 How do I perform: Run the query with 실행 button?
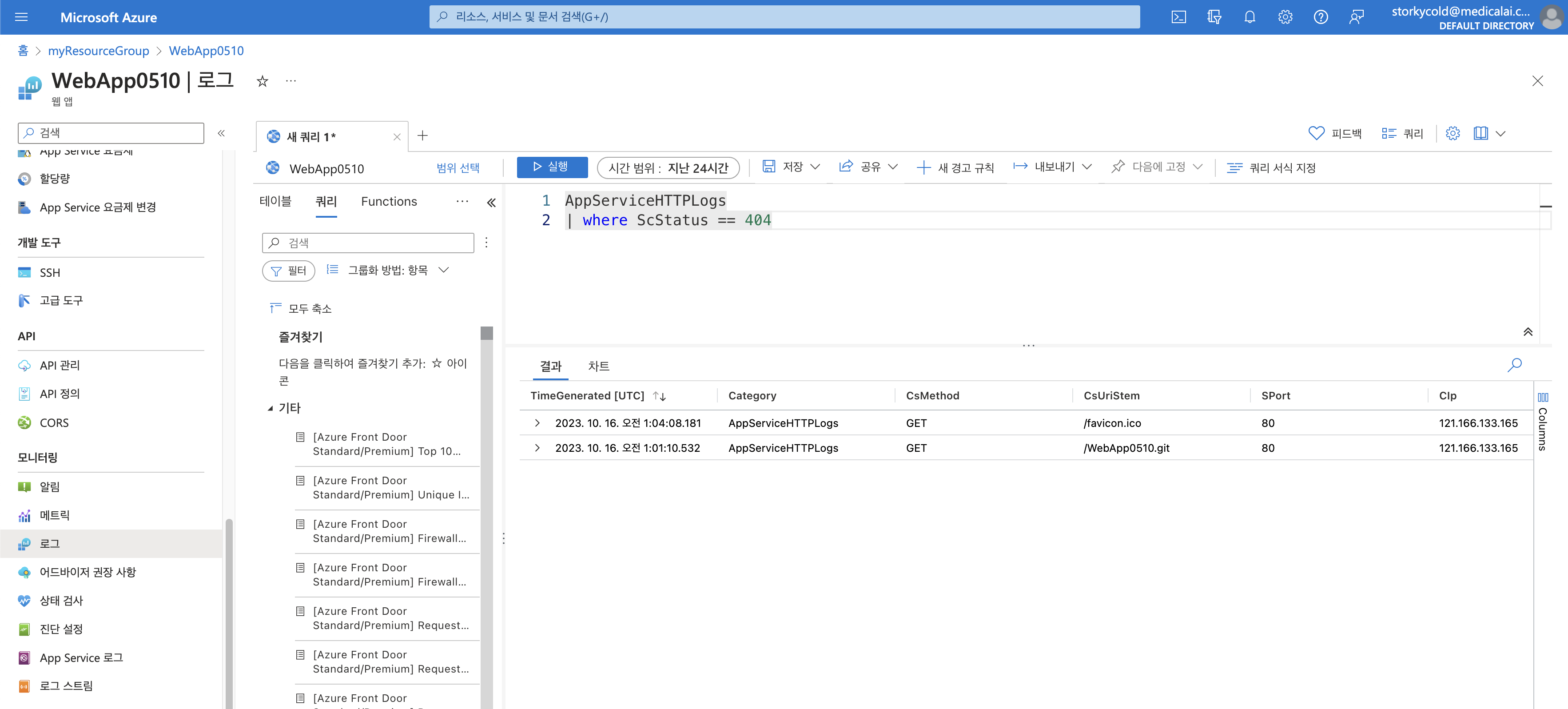(552, 167)
